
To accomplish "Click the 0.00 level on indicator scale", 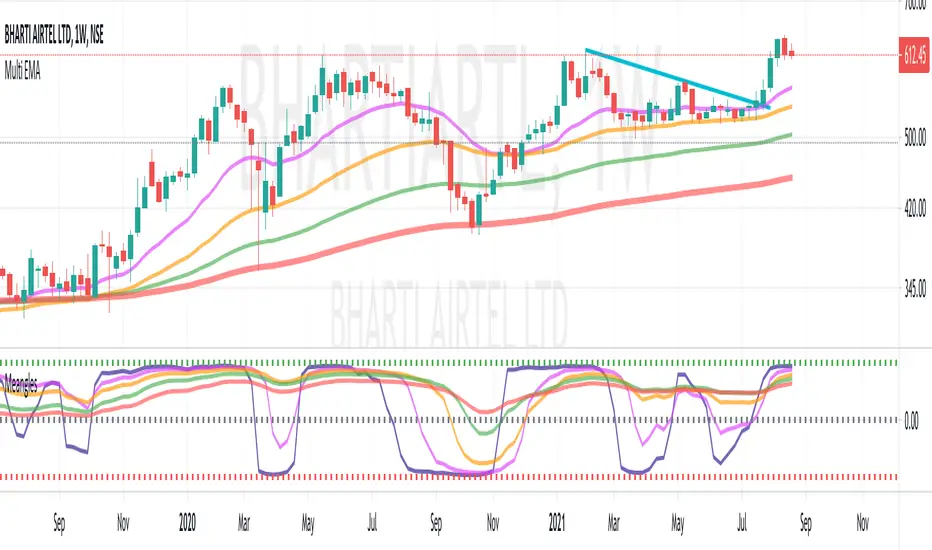I will 911,420.
